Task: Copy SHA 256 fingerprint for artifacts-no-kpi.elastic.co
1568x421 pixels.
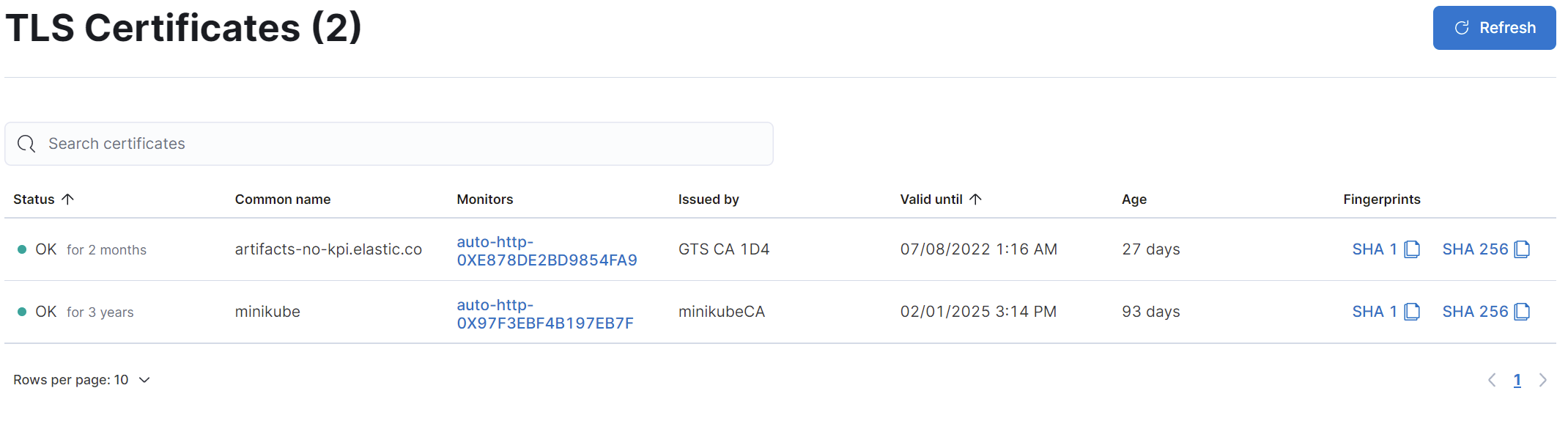Action: 1522,249
